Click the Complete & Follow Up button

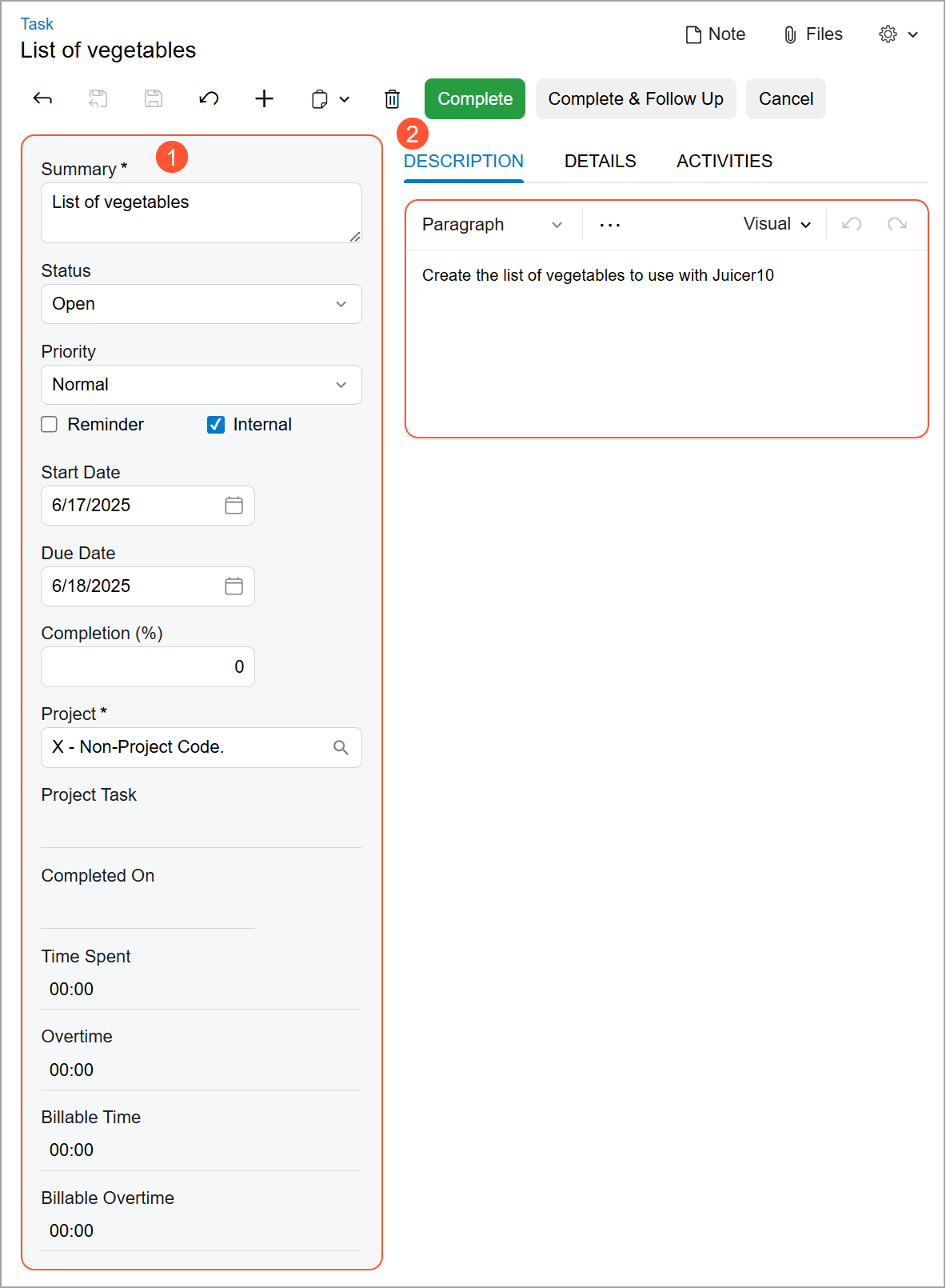636,99
